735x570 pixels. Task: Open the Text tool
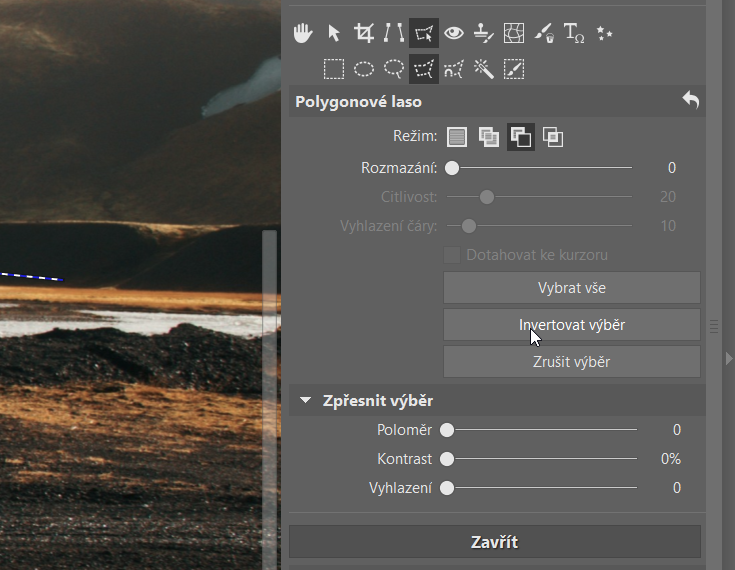tap(574, 34)
